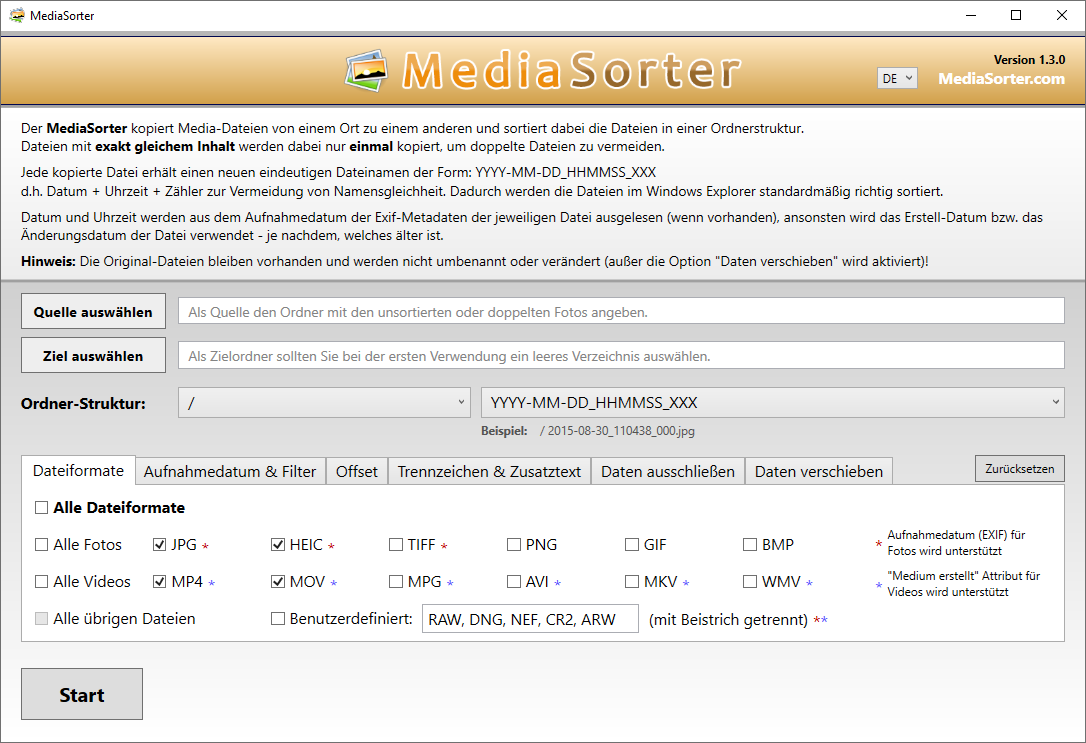Uncheck the HEIC format checkbox
Viewport: 1086px width, 743px height.
(278, 545)
